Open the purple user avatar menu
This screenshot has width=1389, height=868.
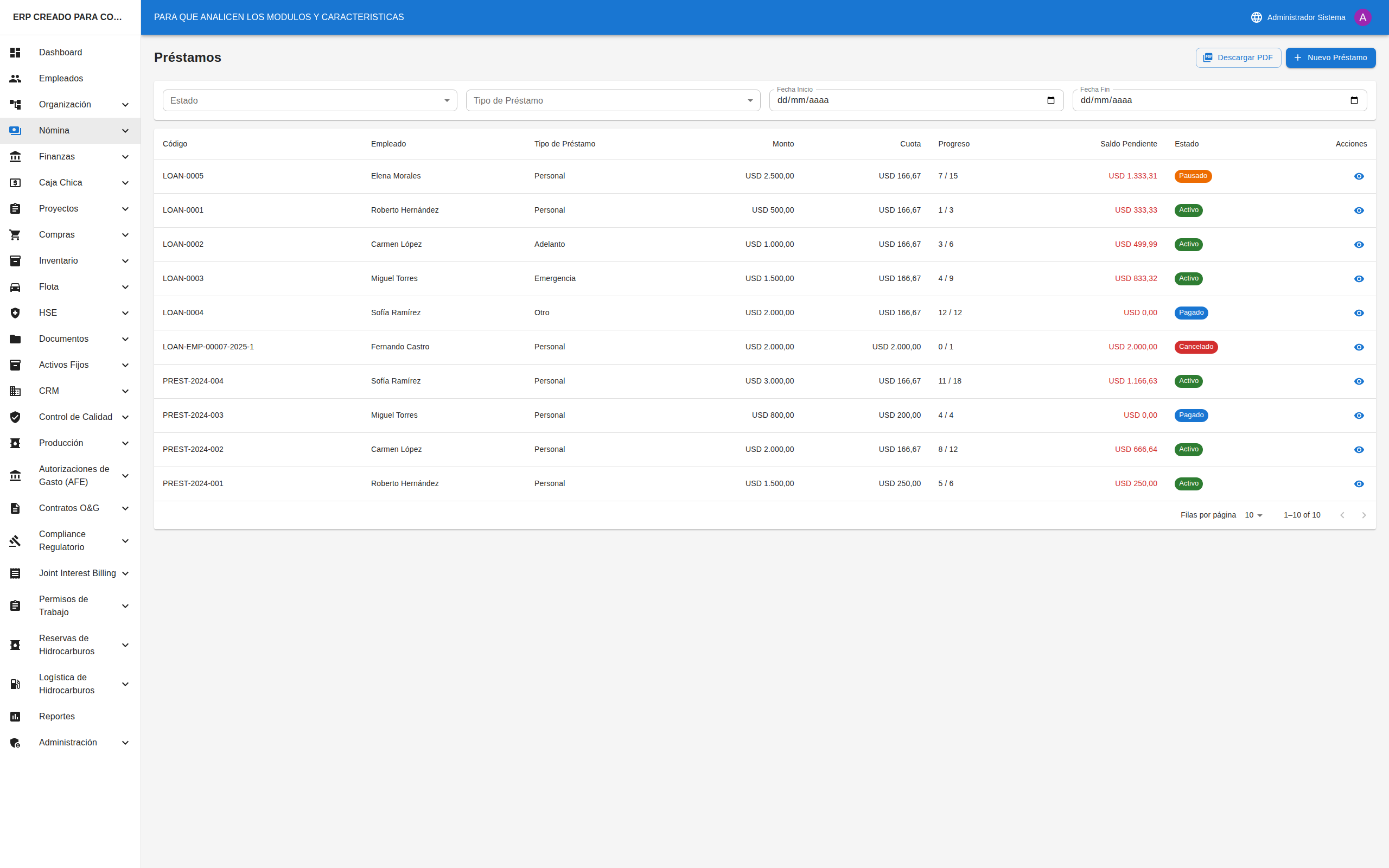click(x=1362, y=17)
